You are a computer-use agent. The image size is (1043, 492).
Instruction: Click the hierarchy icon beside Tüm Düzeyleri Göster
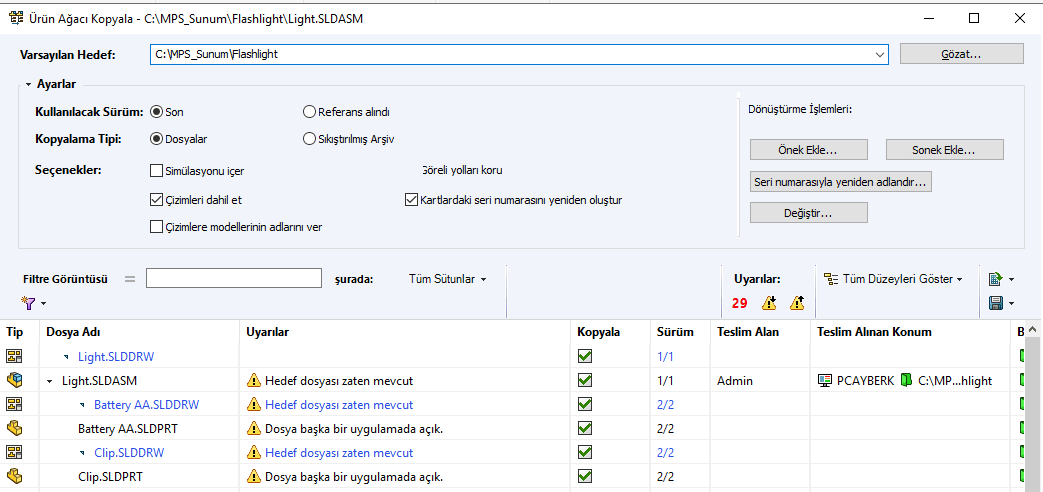(831, 279)
